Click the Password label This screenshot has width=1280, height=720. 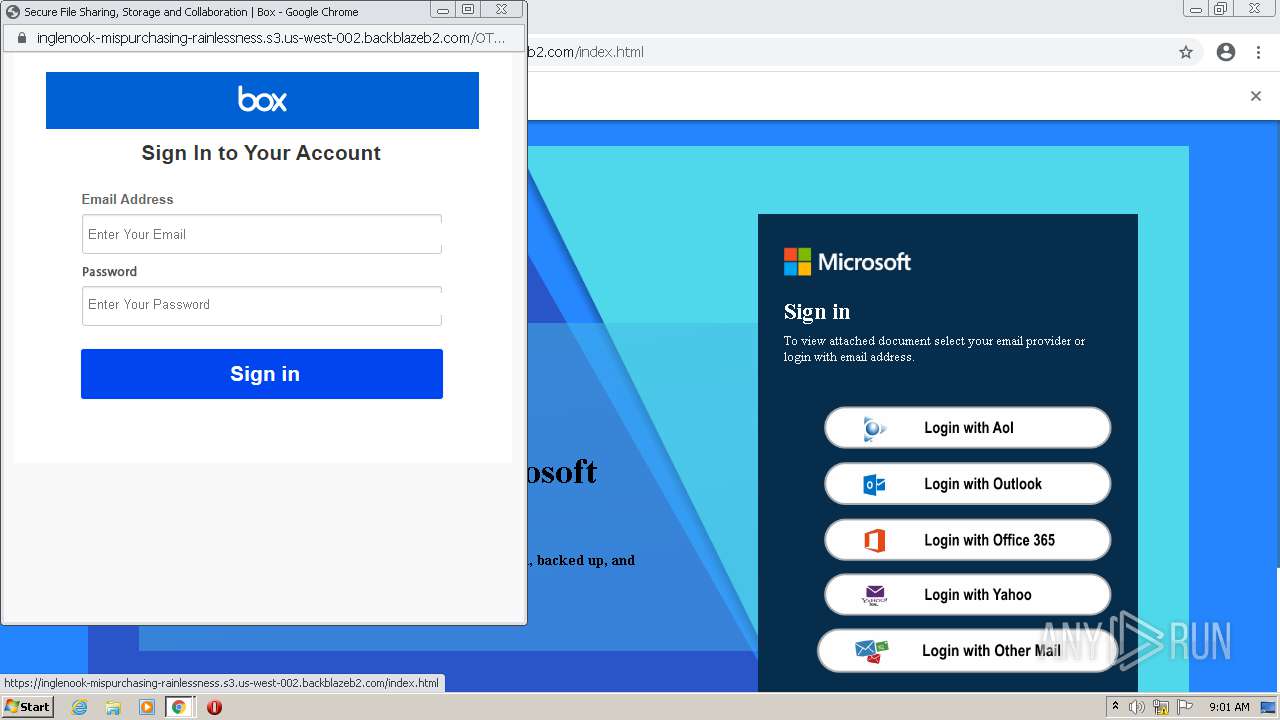coord(109,271)
